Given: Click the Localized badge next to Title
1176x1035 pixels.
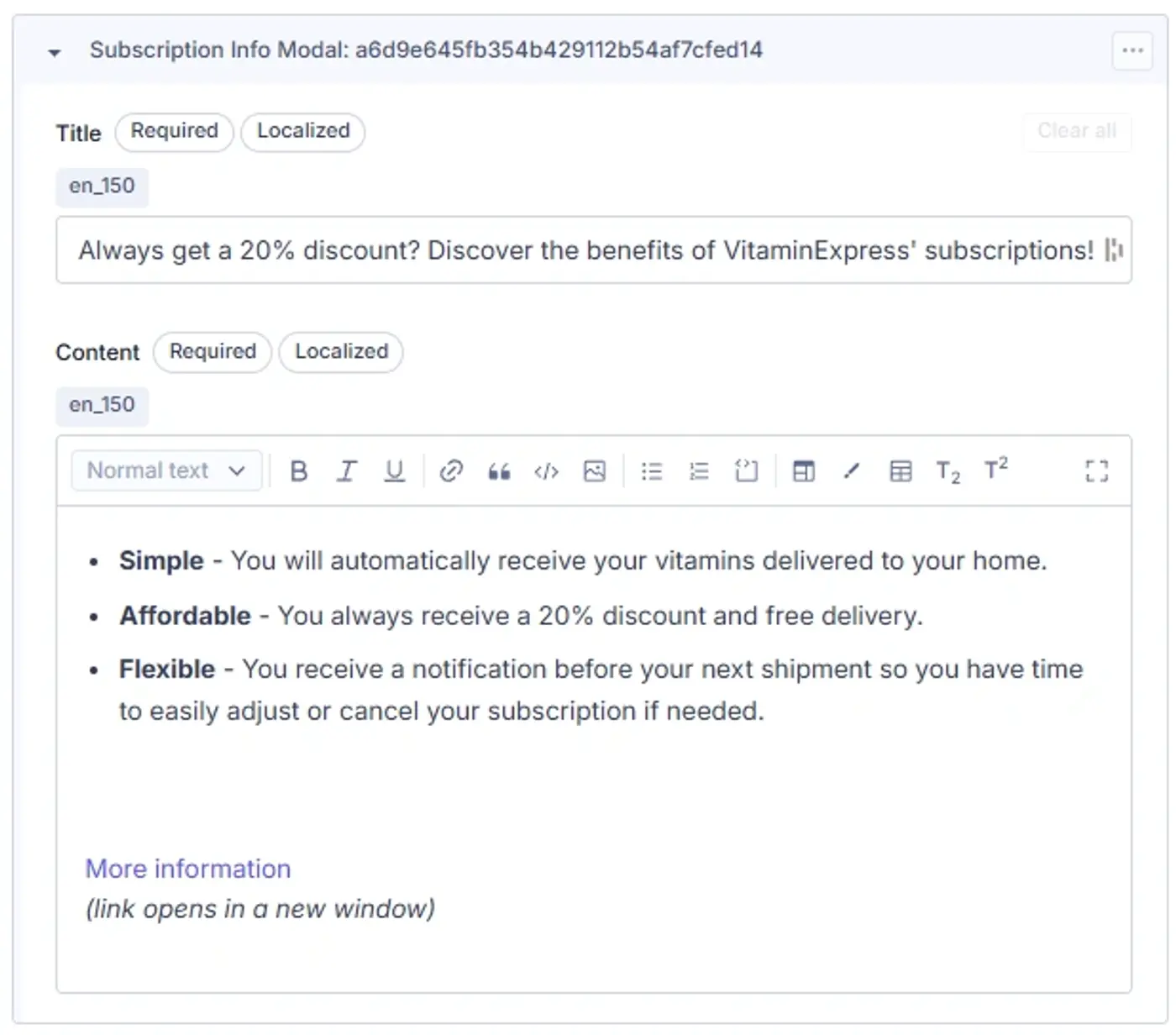Looking at the screenshot, I should point(303,132).
